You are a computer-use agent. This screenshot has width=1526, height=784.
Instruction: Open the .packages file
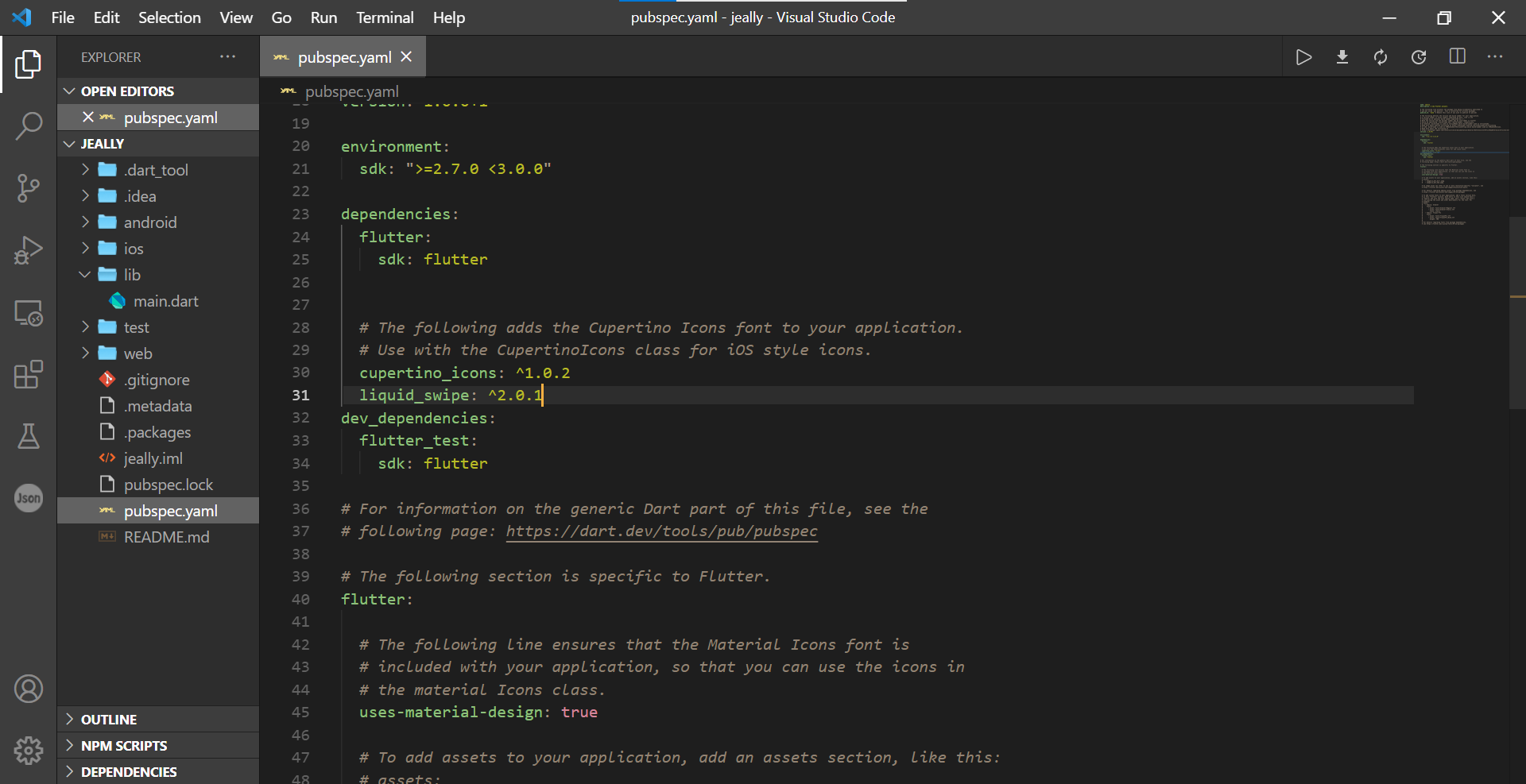[x=158, y=431]
